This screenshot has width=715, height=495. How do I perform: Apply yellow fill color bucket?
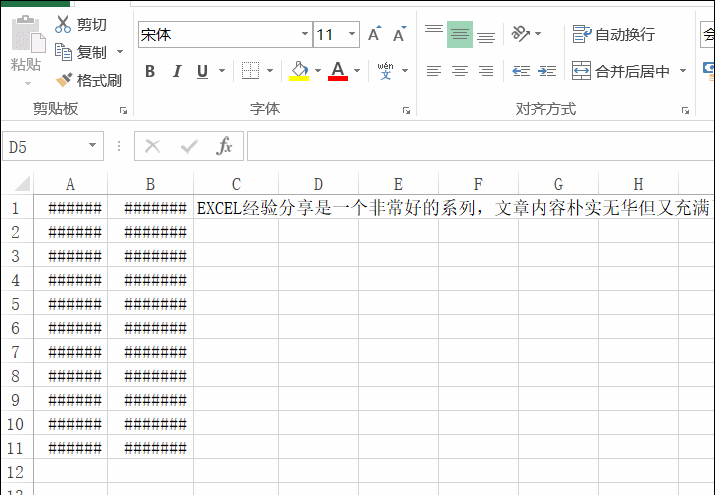tap(299, 71)
